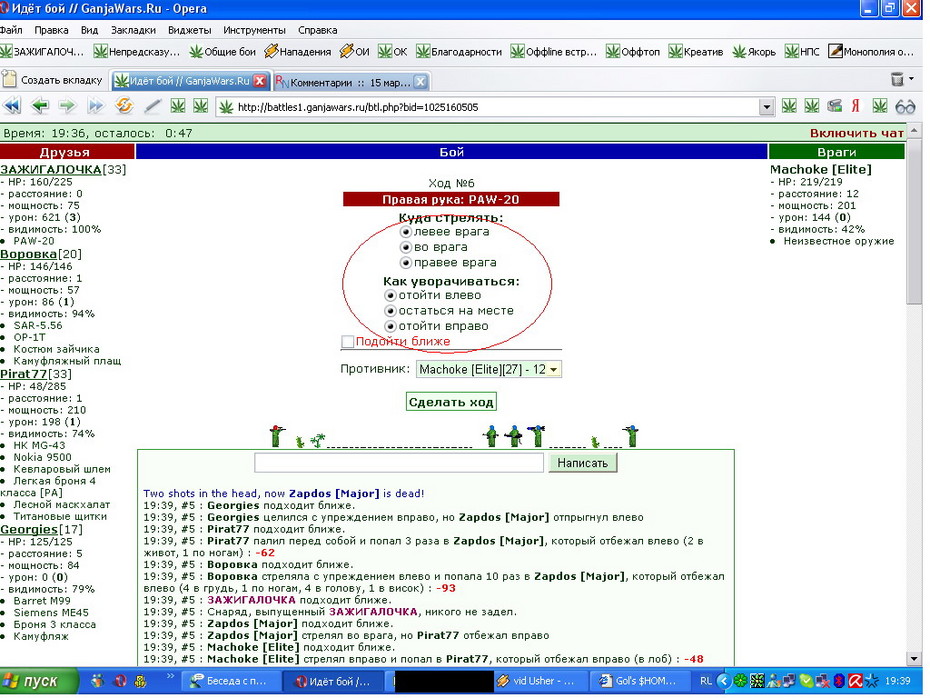Select 'остаться на месте' dodge option
This screenshot has width=930, height=698.
coord(390,311)
